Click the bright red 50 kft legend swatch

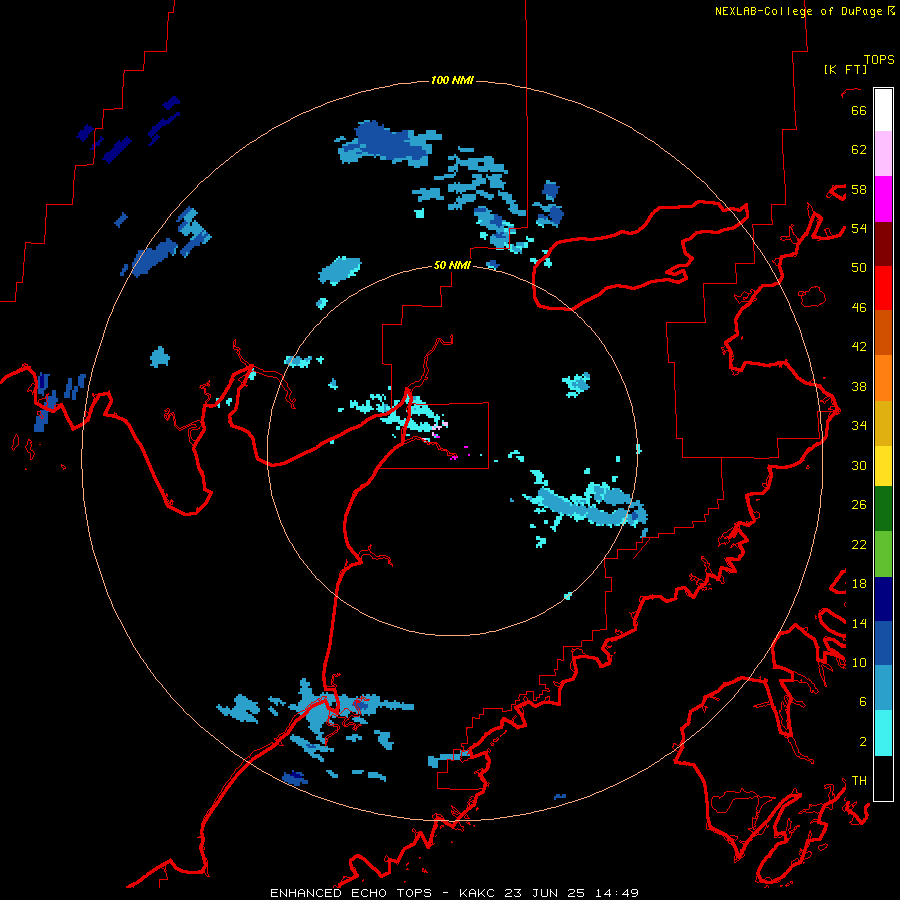pos(883,288)
